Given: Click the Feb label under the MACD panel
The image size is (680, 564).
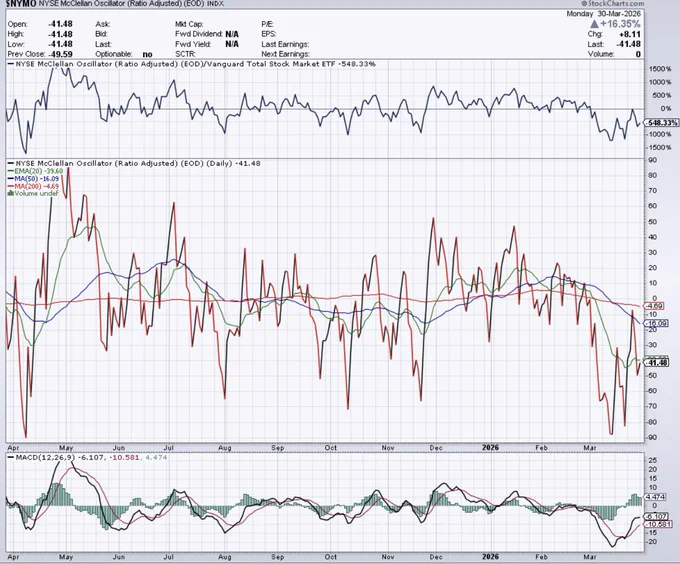Looking at the screenshot, I should [541, 557].
